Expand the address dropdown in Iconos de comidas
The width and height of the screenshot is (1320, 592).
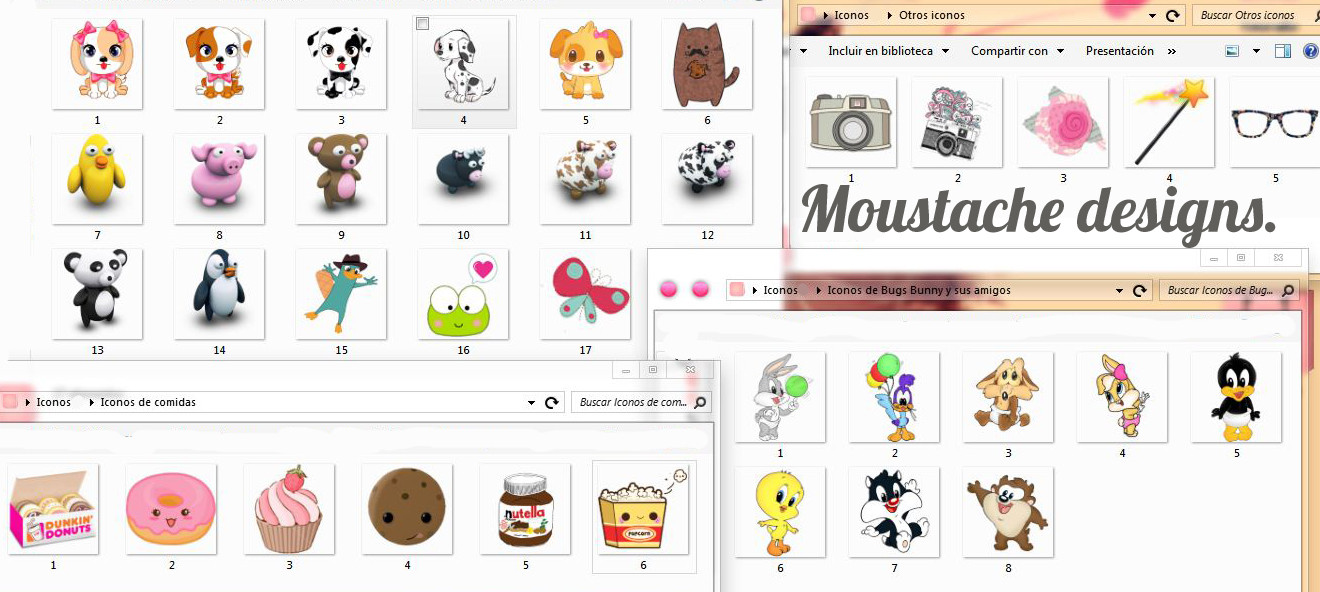[x=531, y=403]
